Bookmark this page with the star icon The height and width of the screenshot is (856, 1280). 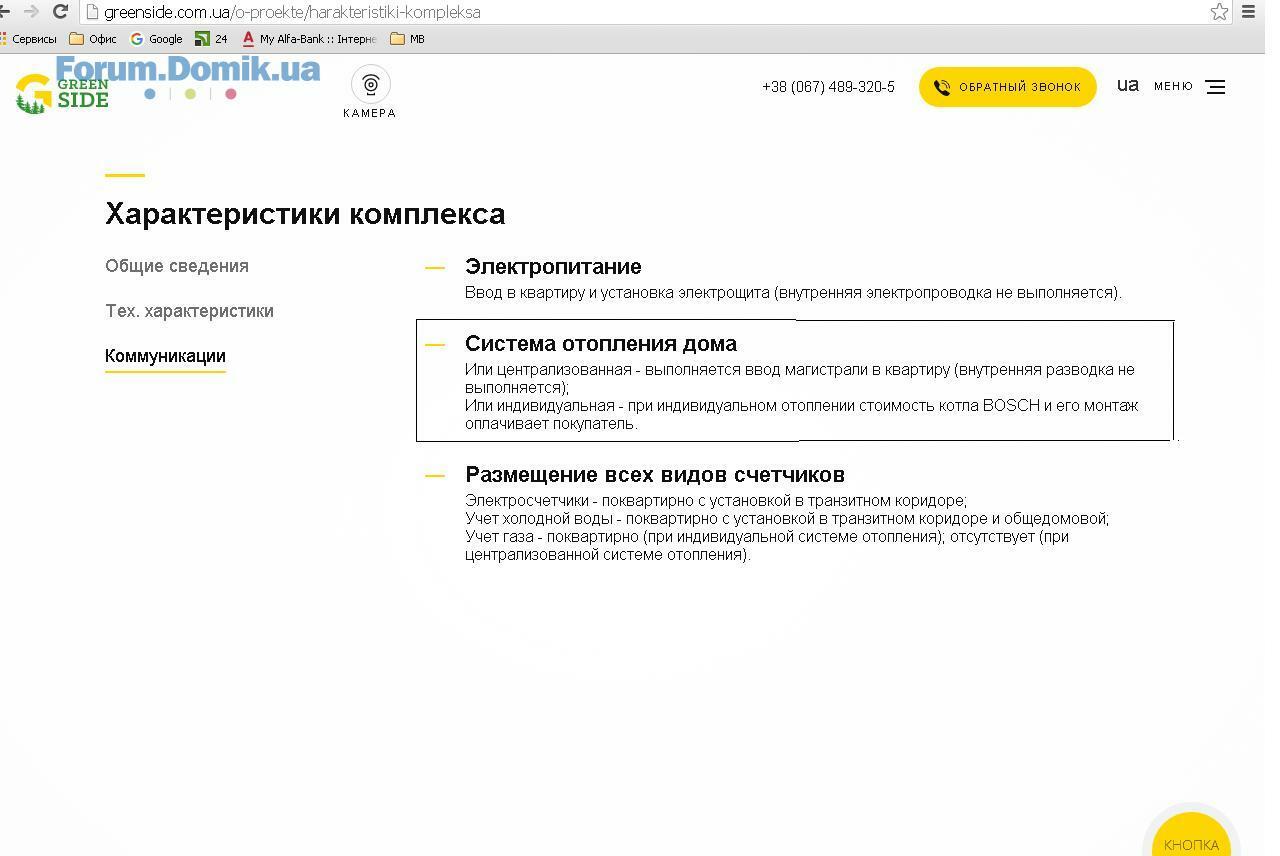coord(1219,12)
